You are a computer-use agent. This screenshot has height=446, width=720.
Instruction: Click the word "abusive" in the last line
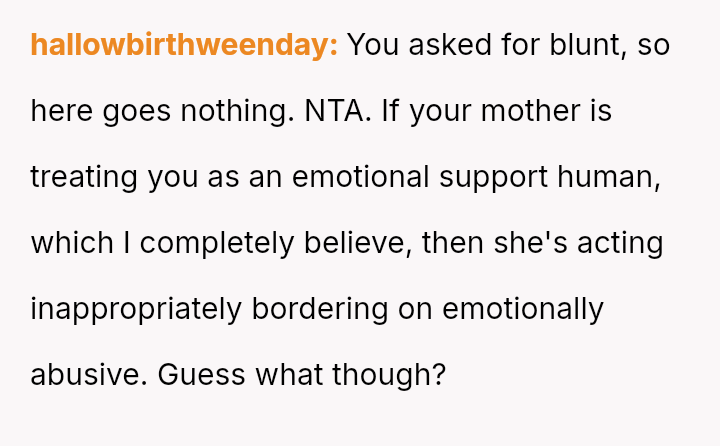coord(89,375)
